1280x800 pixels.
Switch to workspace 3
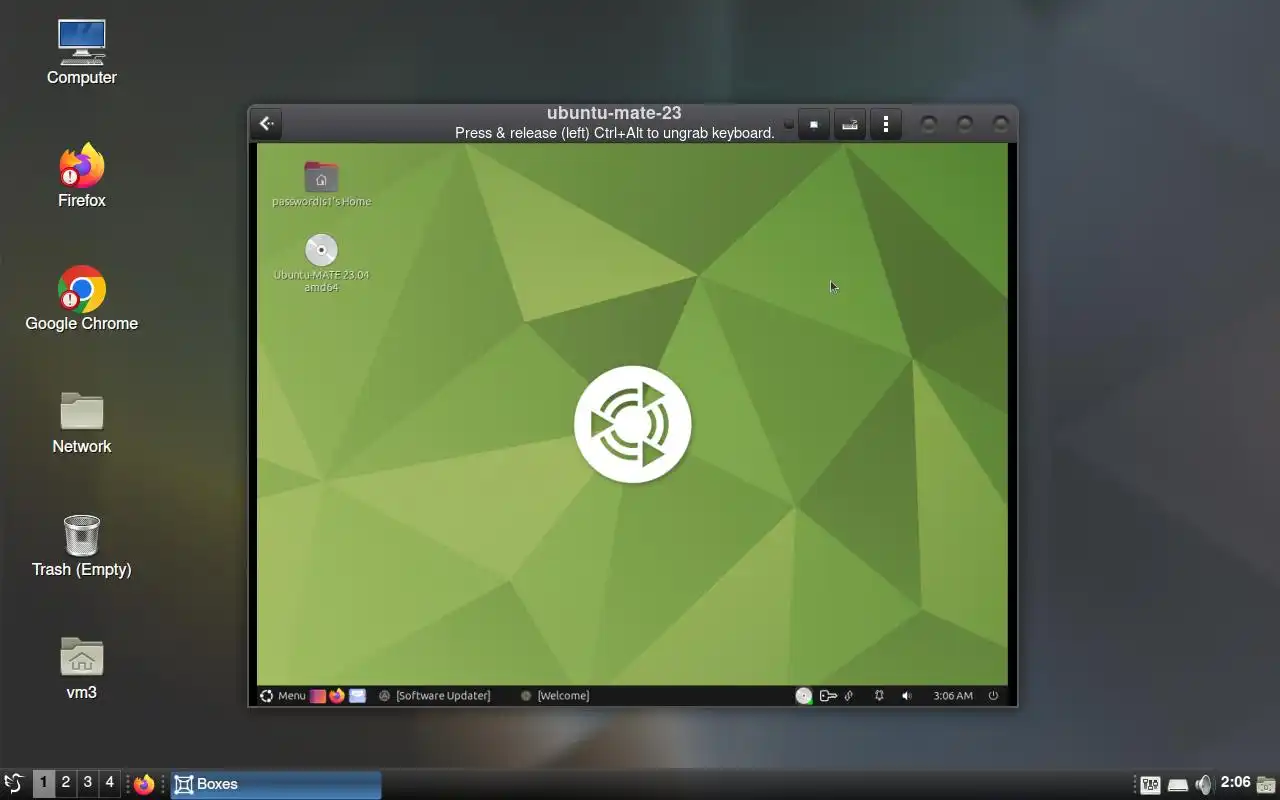pos(87,783)
